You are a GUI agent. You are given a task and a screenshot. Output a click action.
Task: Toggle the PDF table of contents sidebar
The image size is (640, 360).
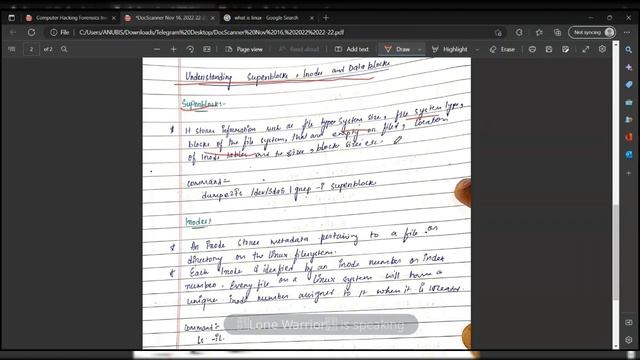(x=12, y=49)
